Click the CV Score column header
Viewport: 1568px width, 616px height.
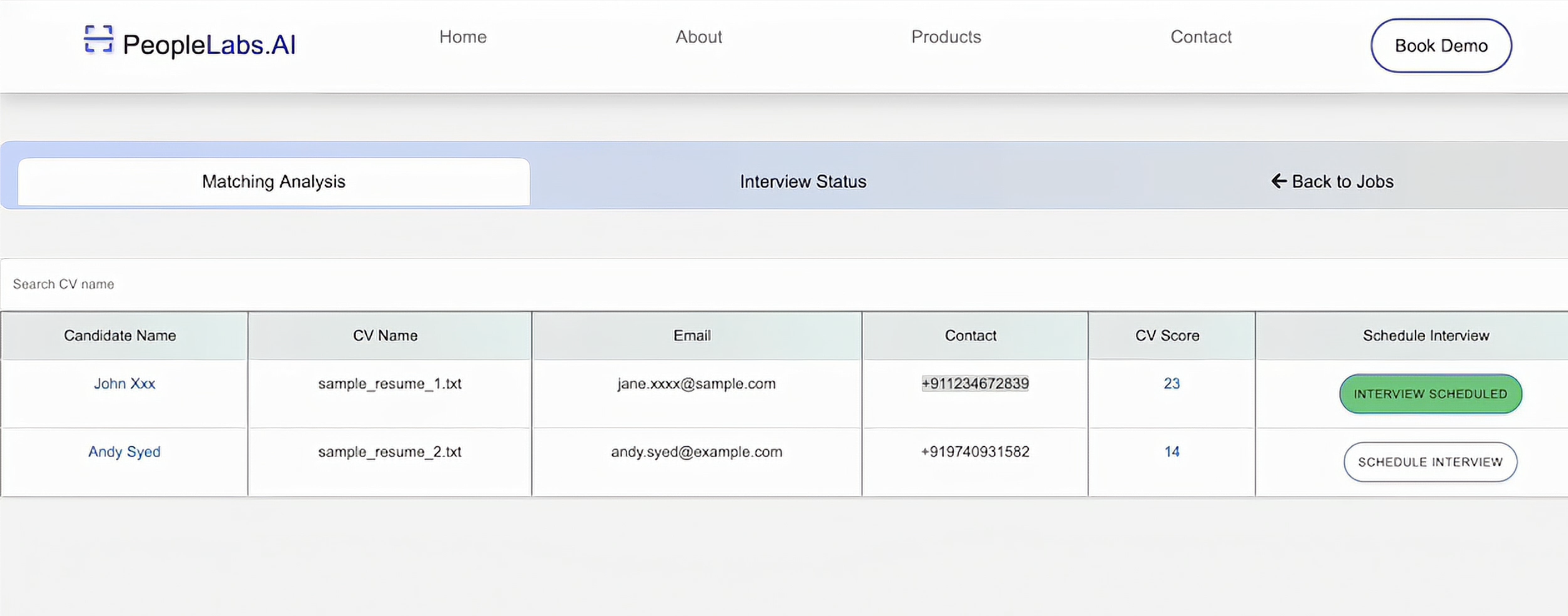1167,336
